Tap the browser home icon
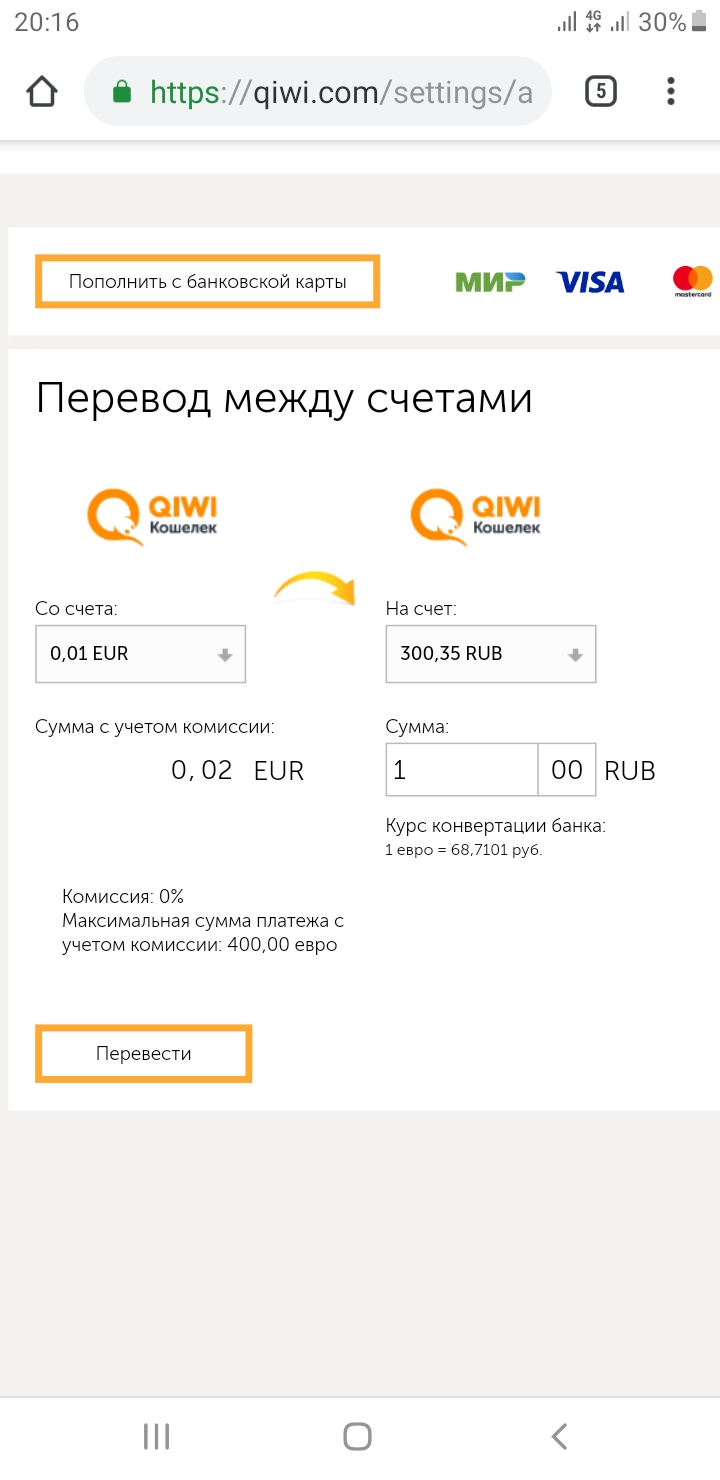 click(x=41, y=92)
